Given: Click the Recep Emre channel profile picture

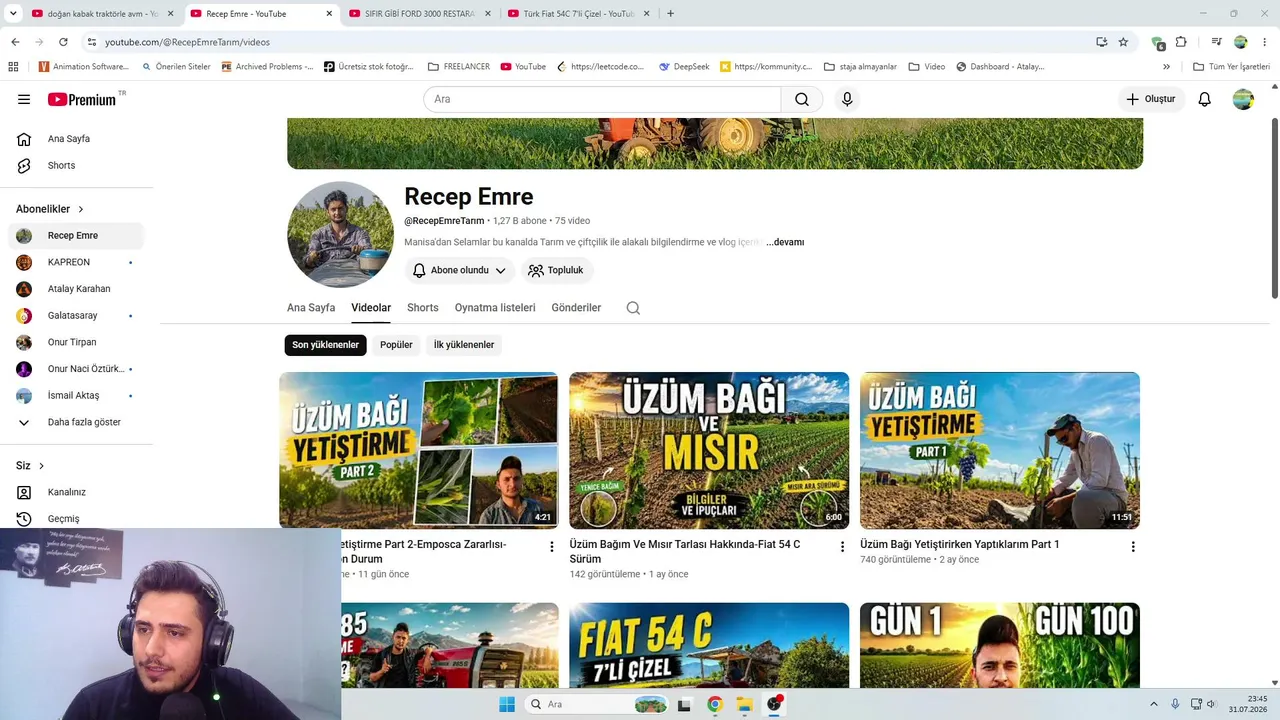Looking at the screenshot, I should (x=340, y=234).
